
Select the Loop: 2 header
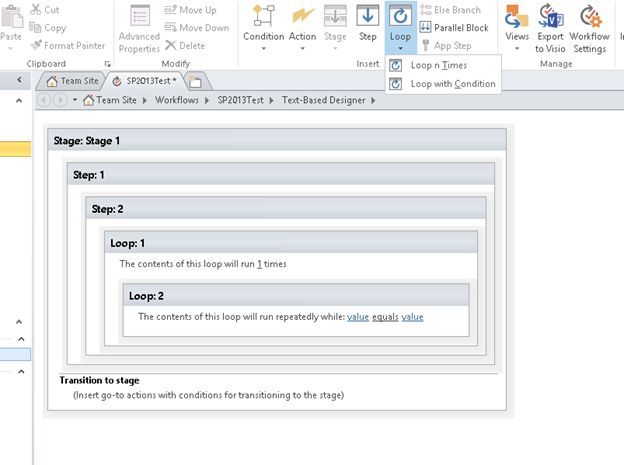(296, 296)
